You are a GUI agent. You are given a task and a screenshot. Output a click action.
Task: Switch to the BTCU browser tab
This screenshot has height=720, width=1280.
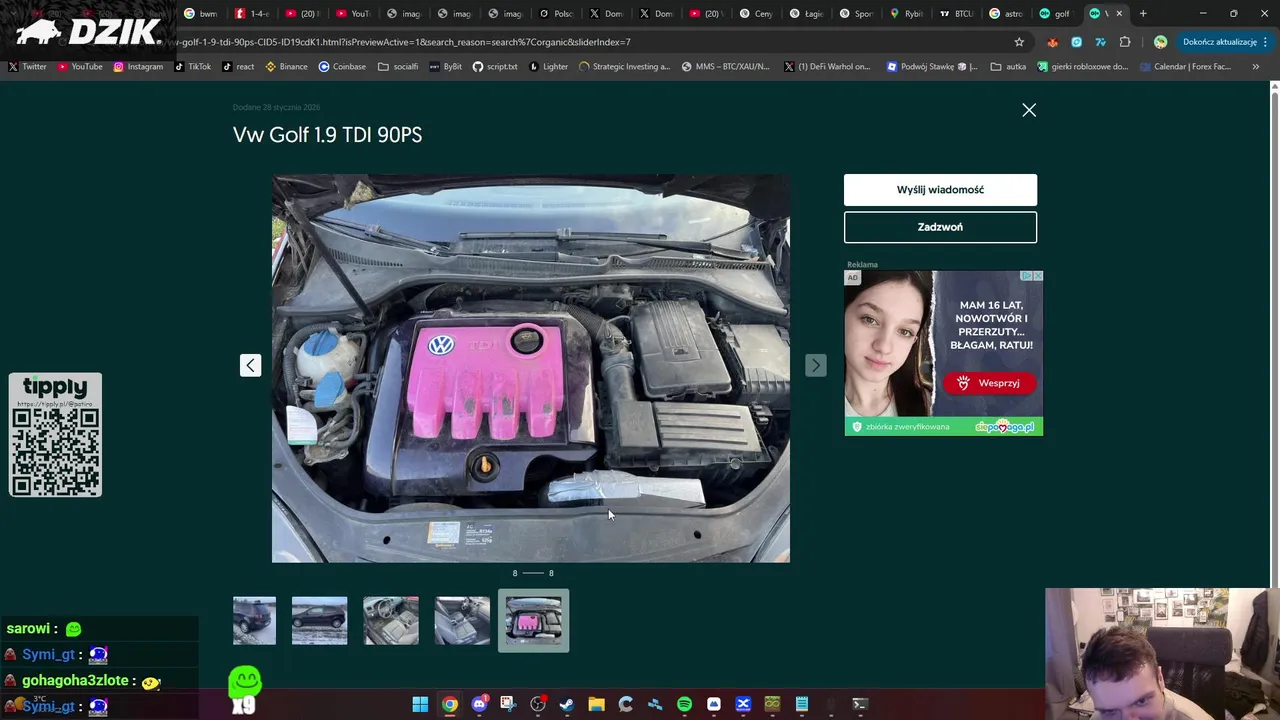[956, 14]
